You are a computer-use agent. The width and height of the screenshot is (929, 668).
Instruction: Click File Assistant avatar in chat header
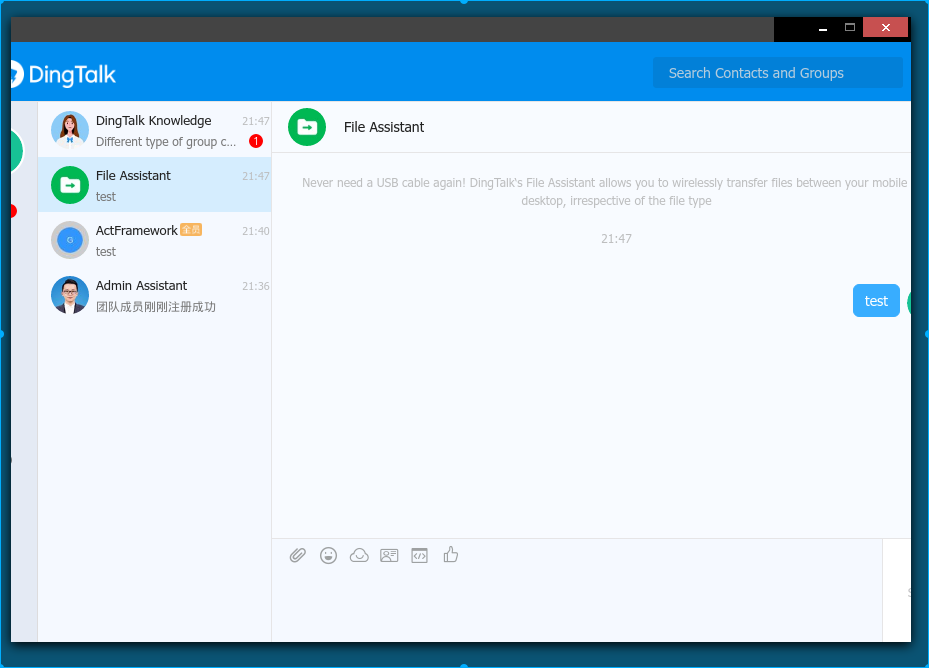[307, 127]
